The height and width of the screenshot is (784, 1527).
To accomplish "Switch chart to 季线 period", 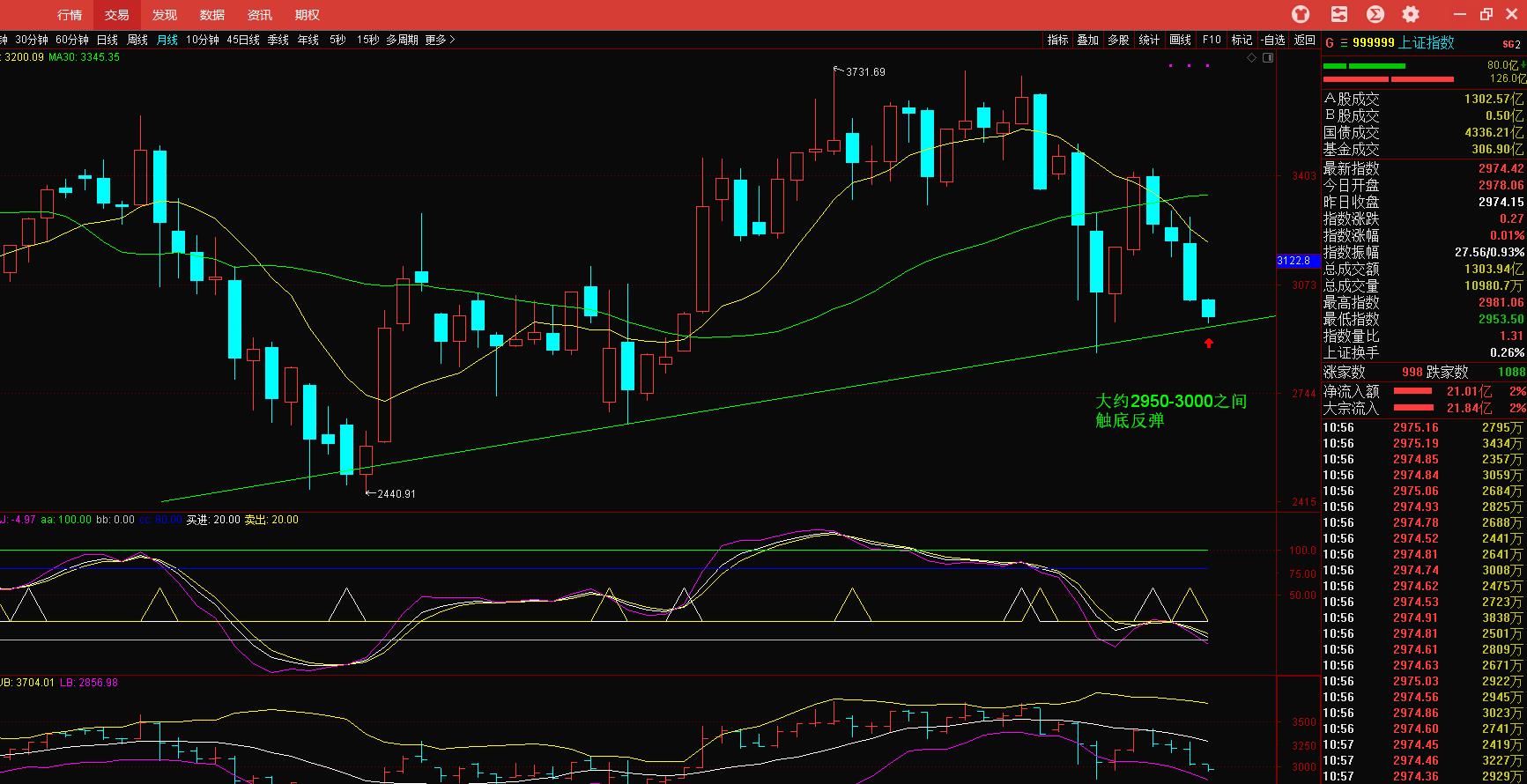I will click(x=278, y=40).
